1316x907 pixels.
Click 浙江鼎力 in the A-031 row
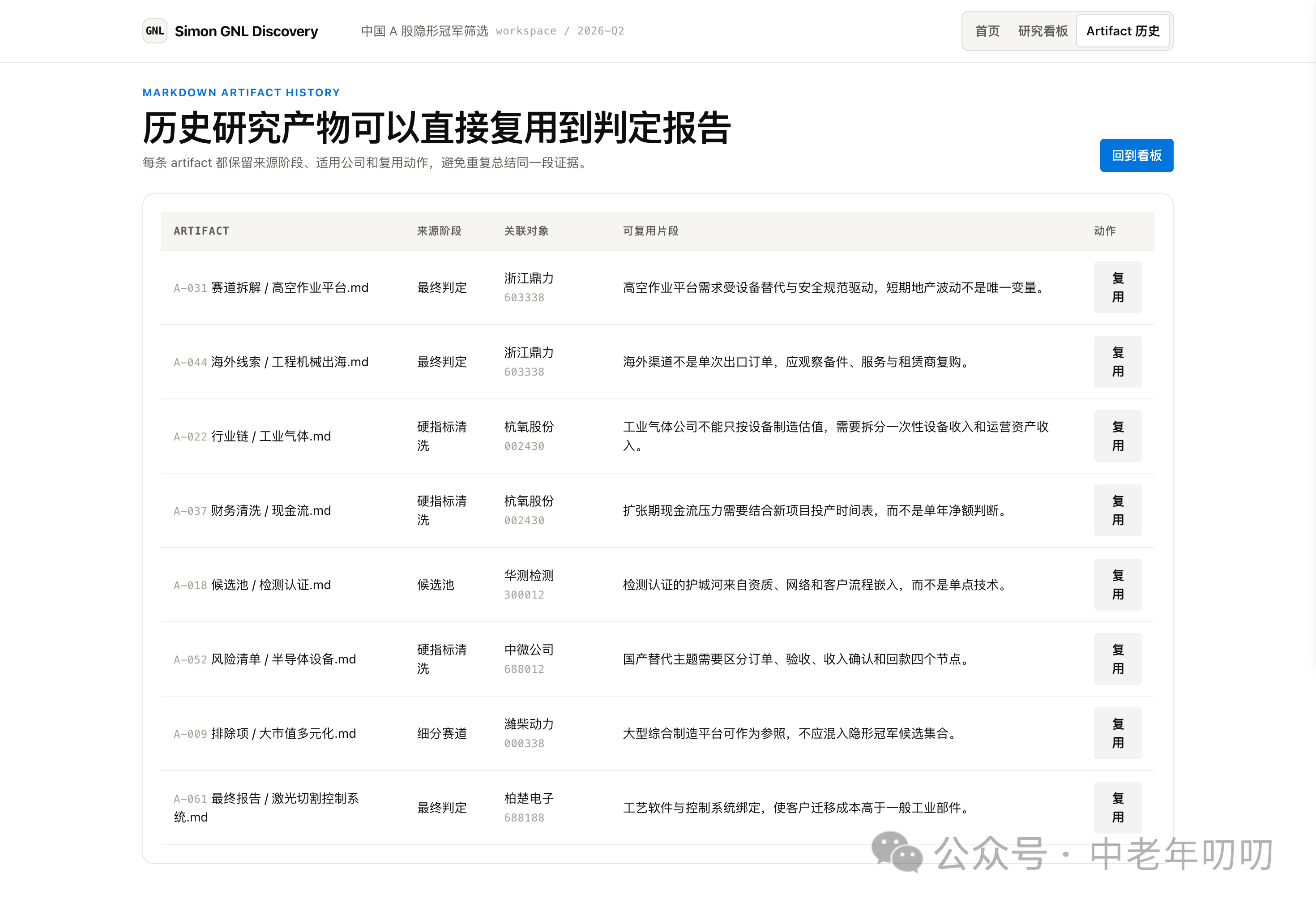pyautogui.click(x=529, y=278)
